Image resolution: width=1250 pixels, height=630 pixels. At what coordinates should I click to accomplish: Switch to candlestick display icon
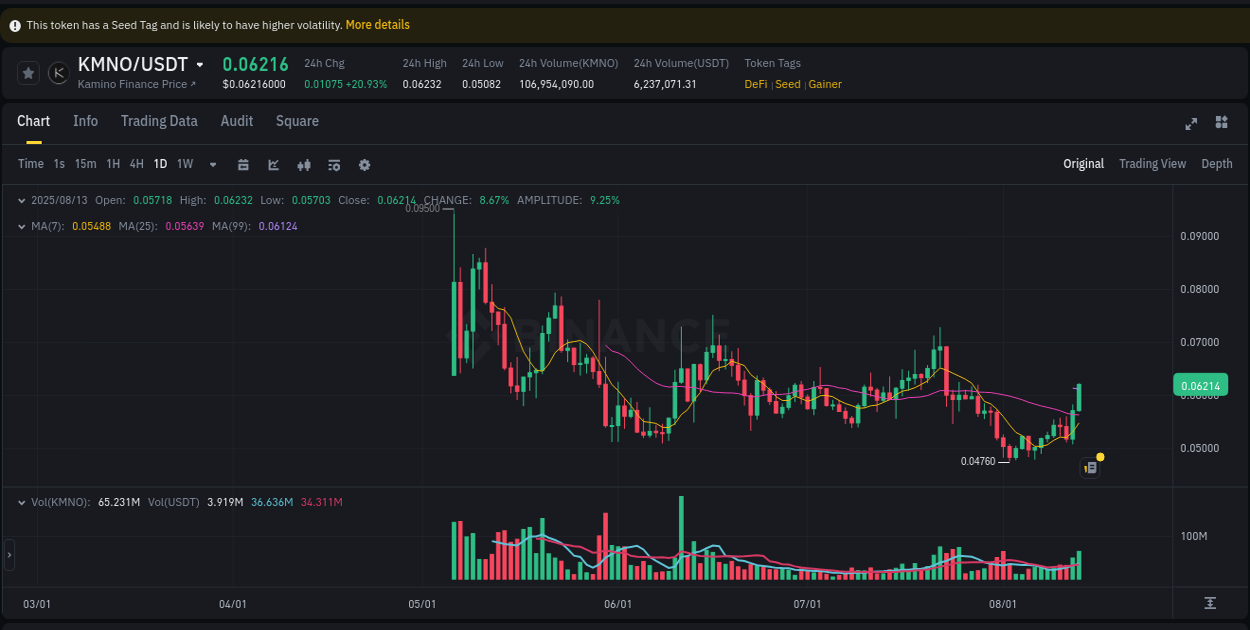pyautogui.click(x=304, y=164)
